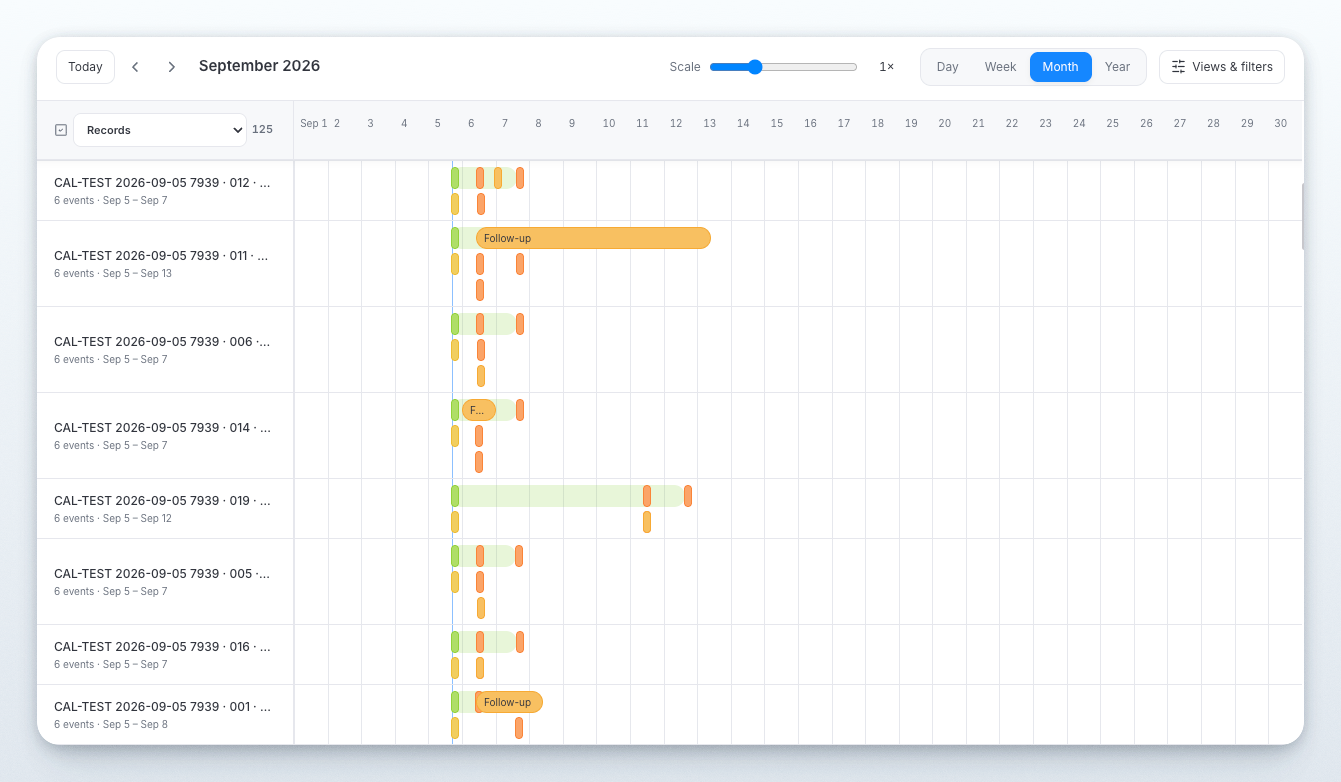Open truncated 'F...' event in record 014 row
The width and height of the screenshot is (1341, 782).
tap(479, 410)
